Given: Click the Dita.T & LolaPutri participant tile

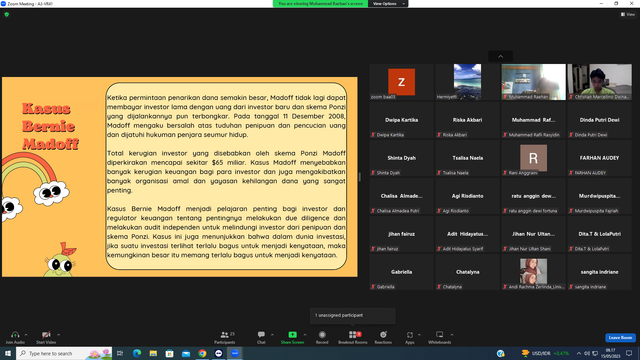Looking at the screenshot, I should [600, 234].
